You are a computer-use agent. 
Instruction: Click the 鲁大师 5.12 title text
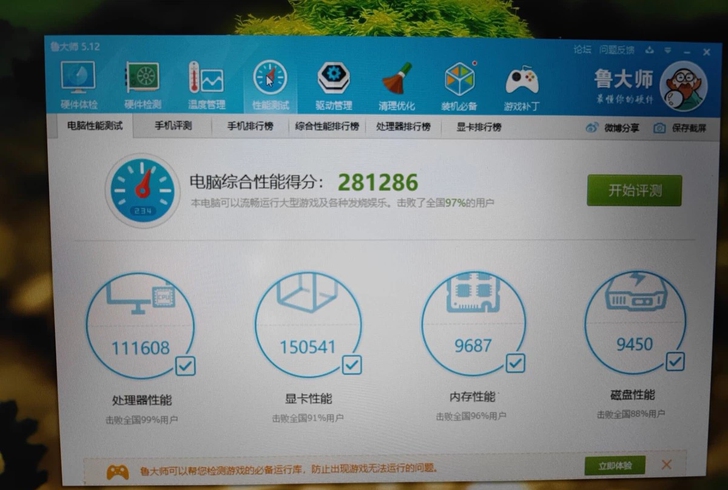click(75, 46)
